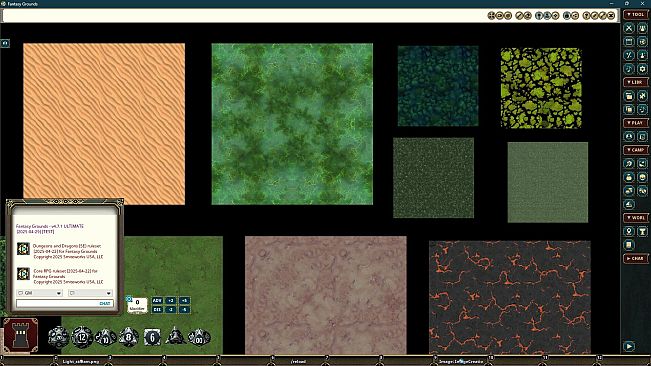
Task: Open the goblet icon in World section
Action: (643, 231)
